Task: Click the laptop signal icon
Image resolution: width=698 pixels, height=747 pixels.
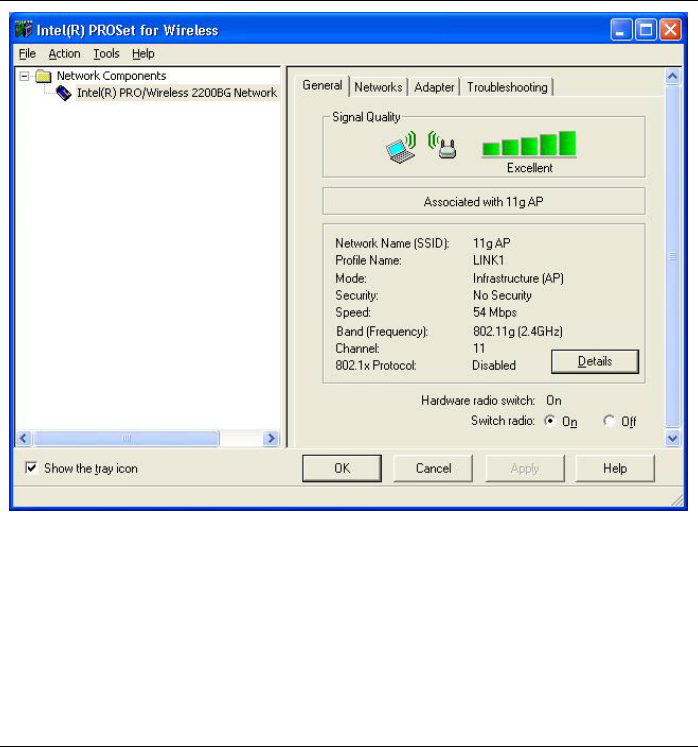Action: click(x=401, y=148)
